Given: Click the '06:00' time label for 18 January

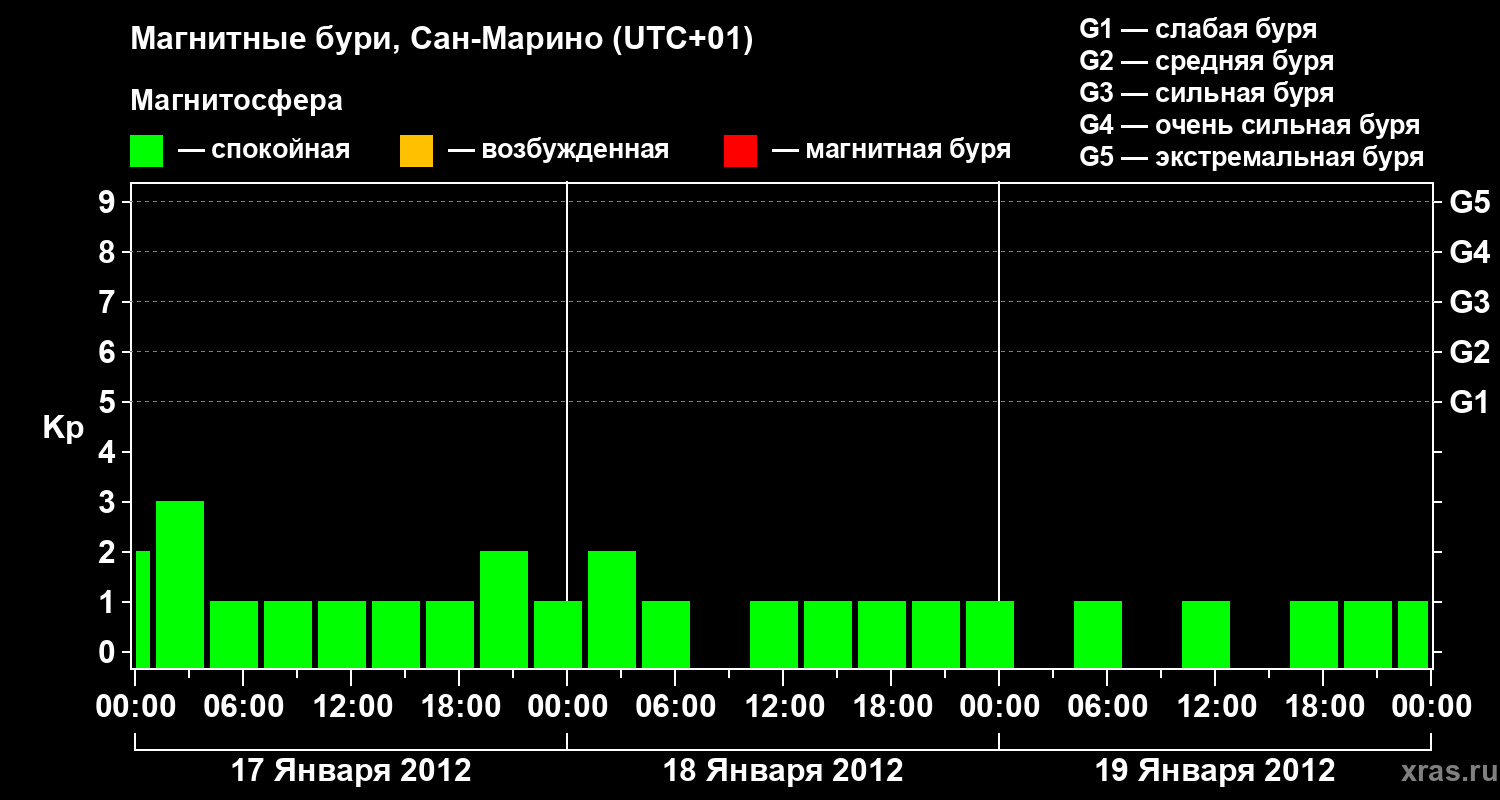Looking at the screenshot, I should point(675,707).
